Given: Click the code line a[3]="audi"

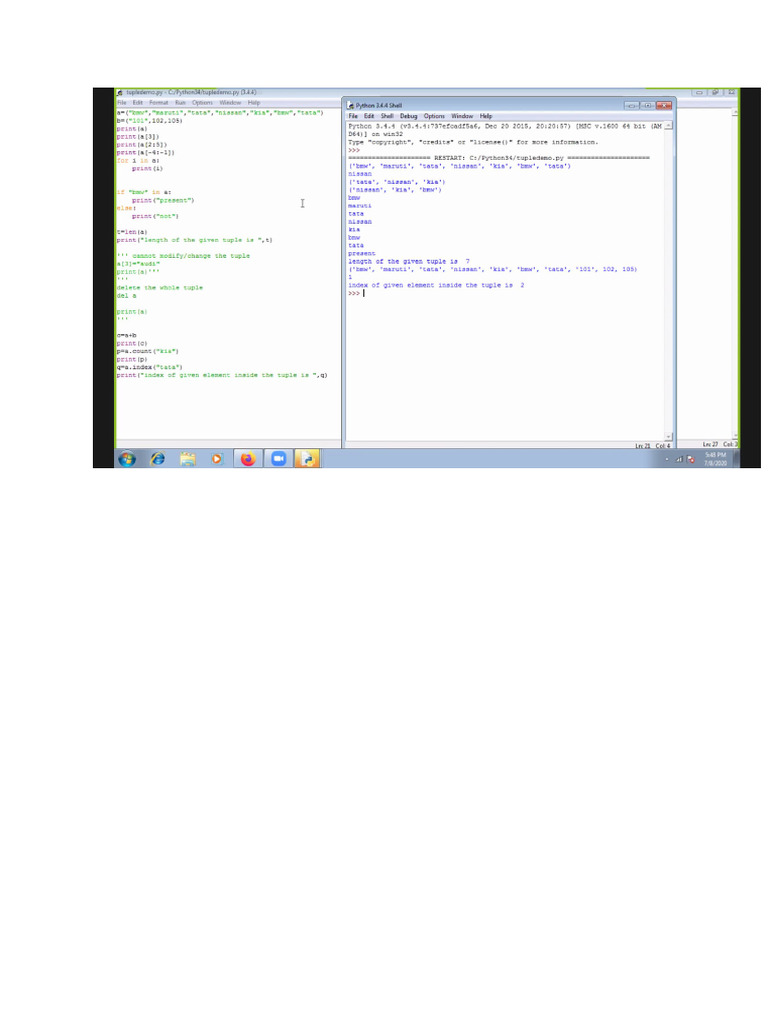Looking at the screenshot, I should [x=138, y=264].
